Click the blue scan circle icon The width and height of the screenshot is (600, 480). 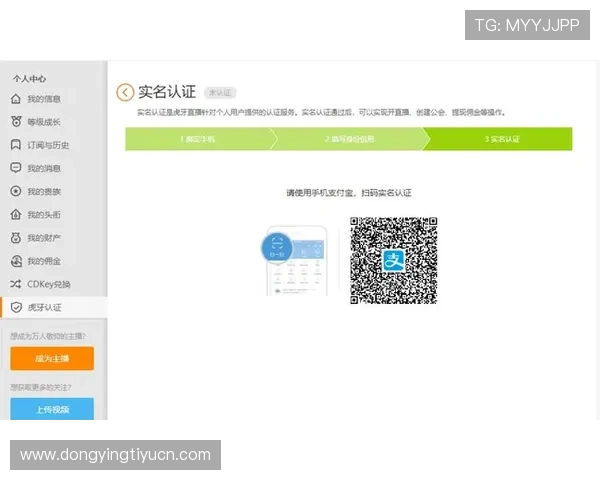pos(277,247)
